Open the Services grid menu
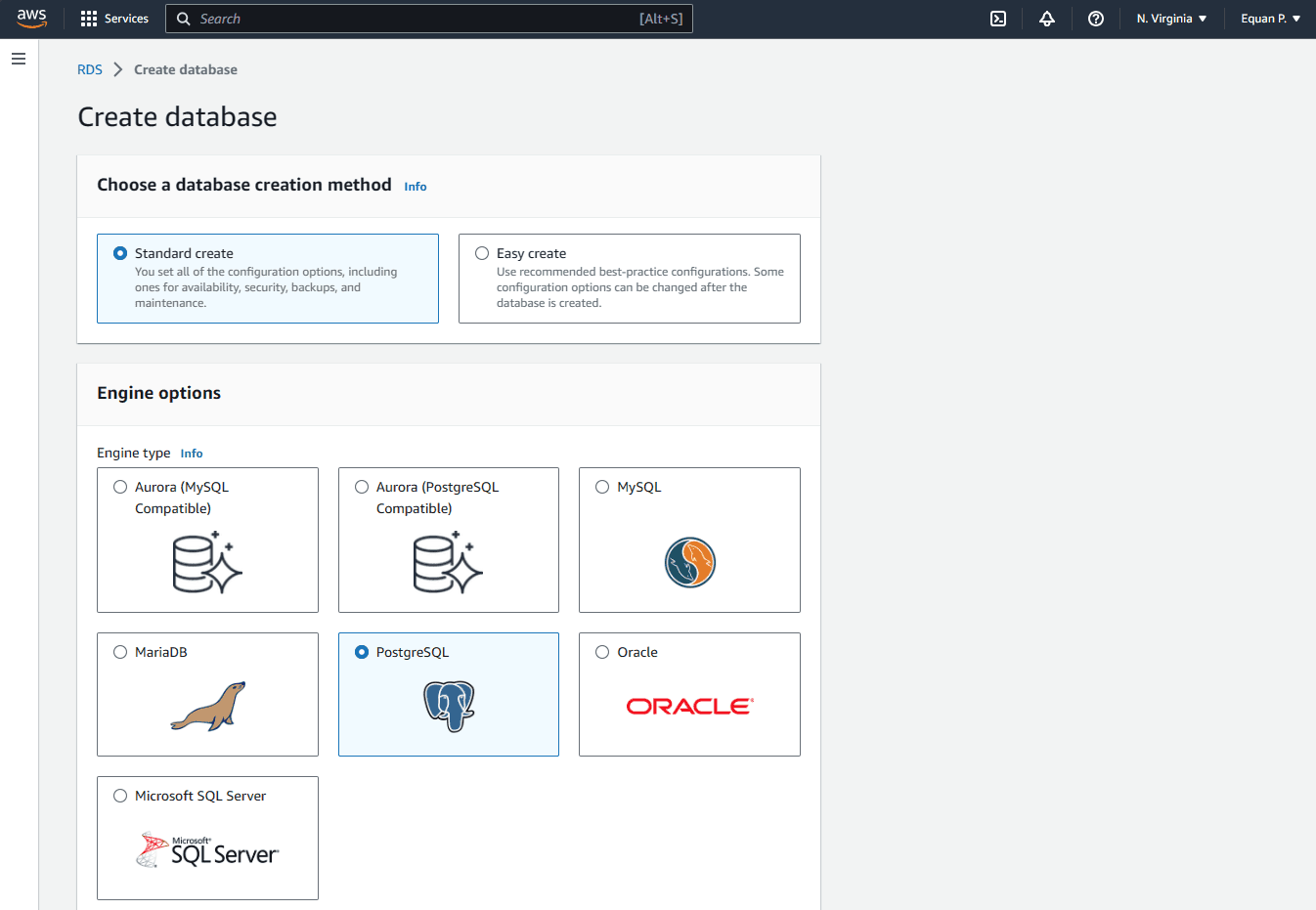Image resolution: width=1316 pixels, height=910 pixels. [89, 19]
